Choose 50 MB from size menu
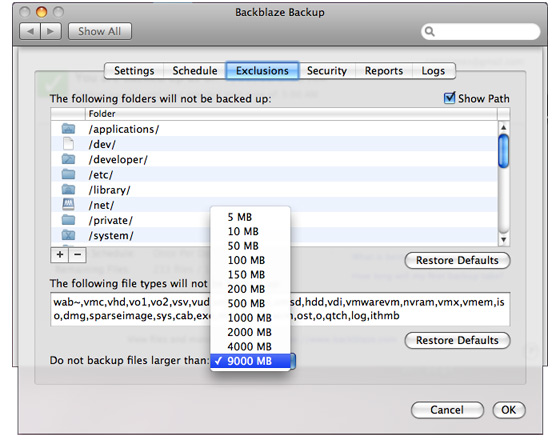Screen dimensions: 560x448 (250, 246)
